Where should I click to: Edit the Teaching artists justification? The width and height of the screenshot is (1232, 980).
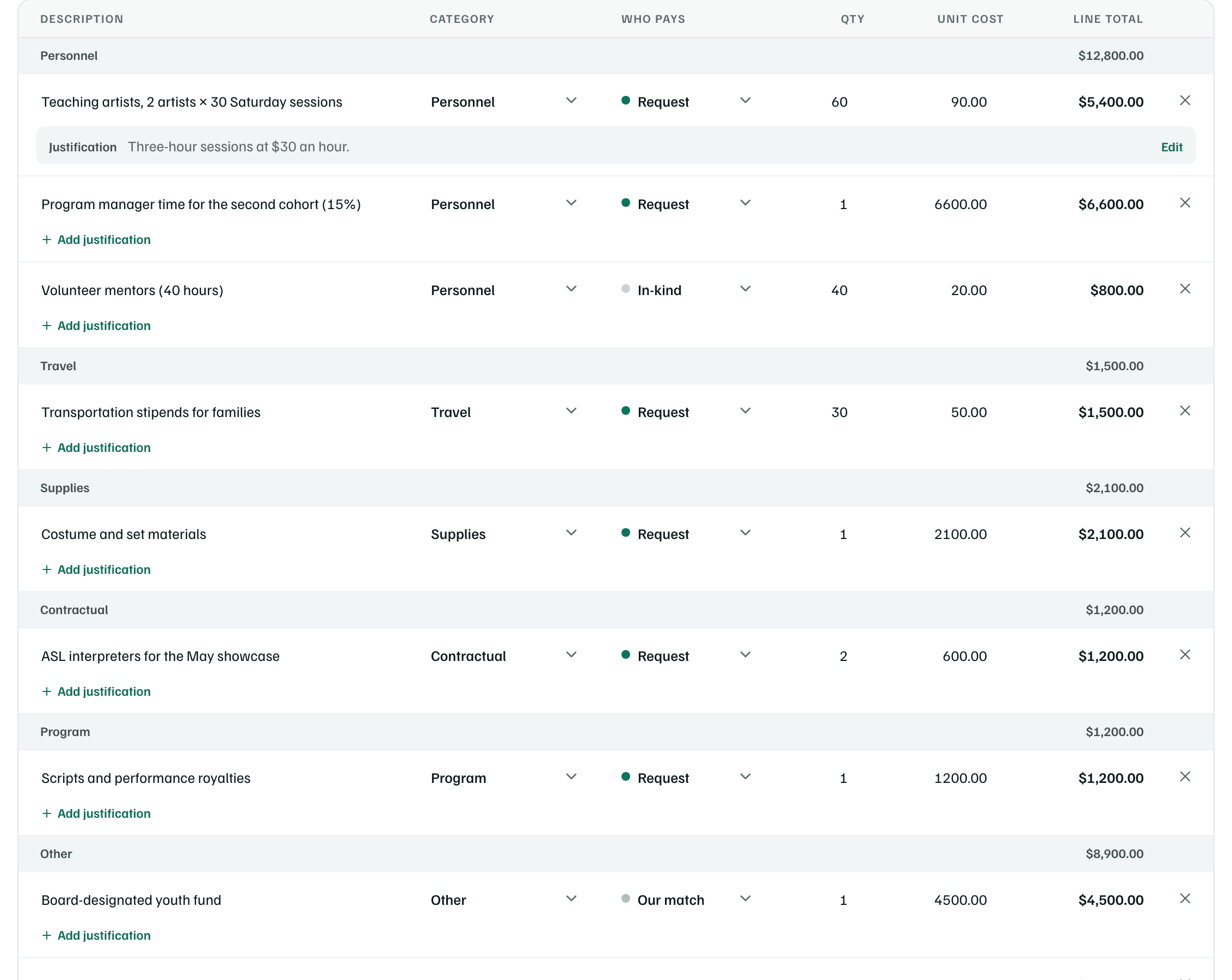pyautogui.click(x=1172, y=147)
